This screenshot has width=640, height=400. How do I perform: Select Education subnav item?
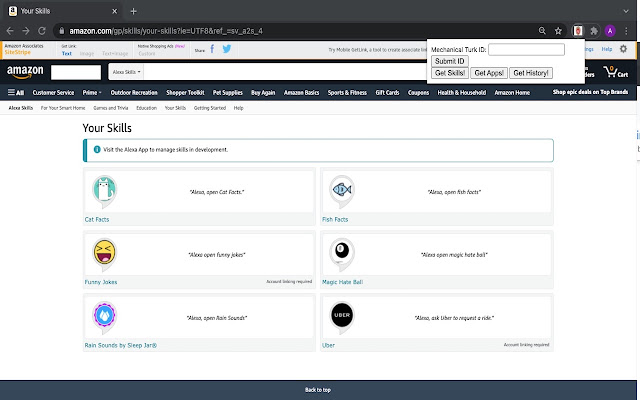tap(147, 108)
